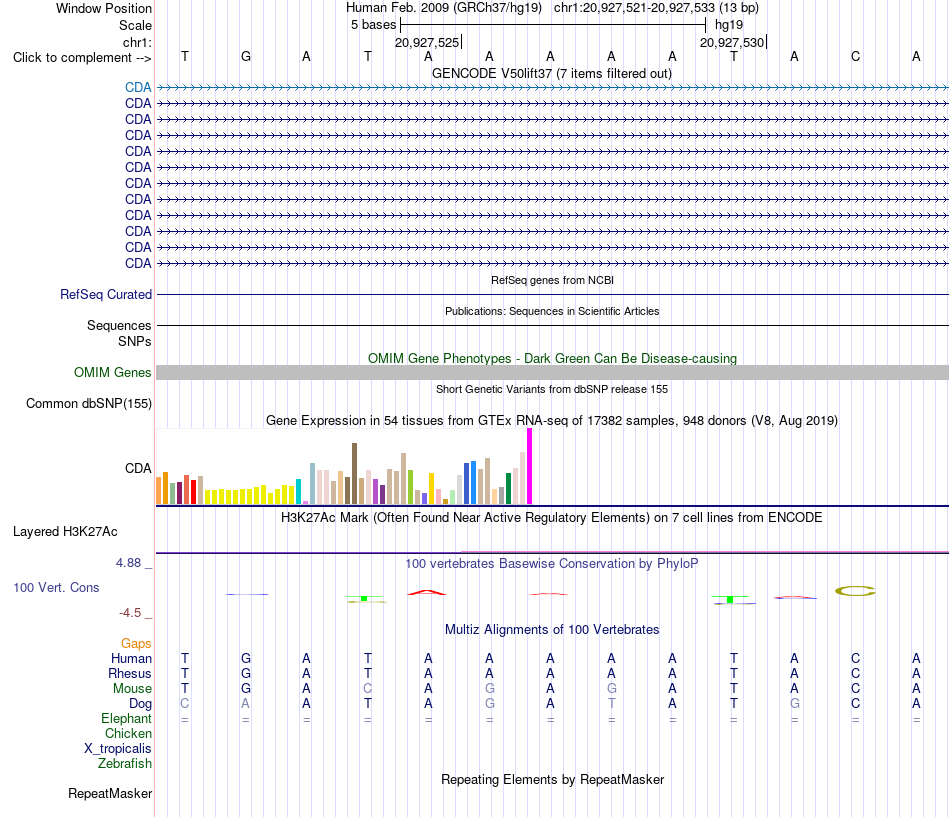
Task: Click the last CDA transcript row label
Action: [x=138, y=264]
